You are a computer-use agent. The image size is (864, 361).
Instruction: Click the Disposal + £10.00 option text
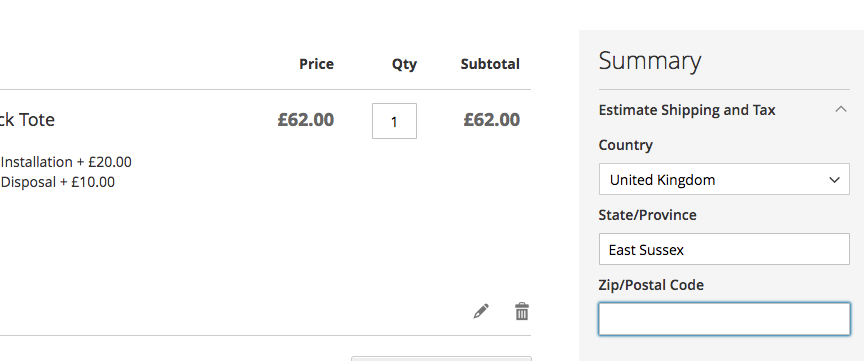[58, 182]
